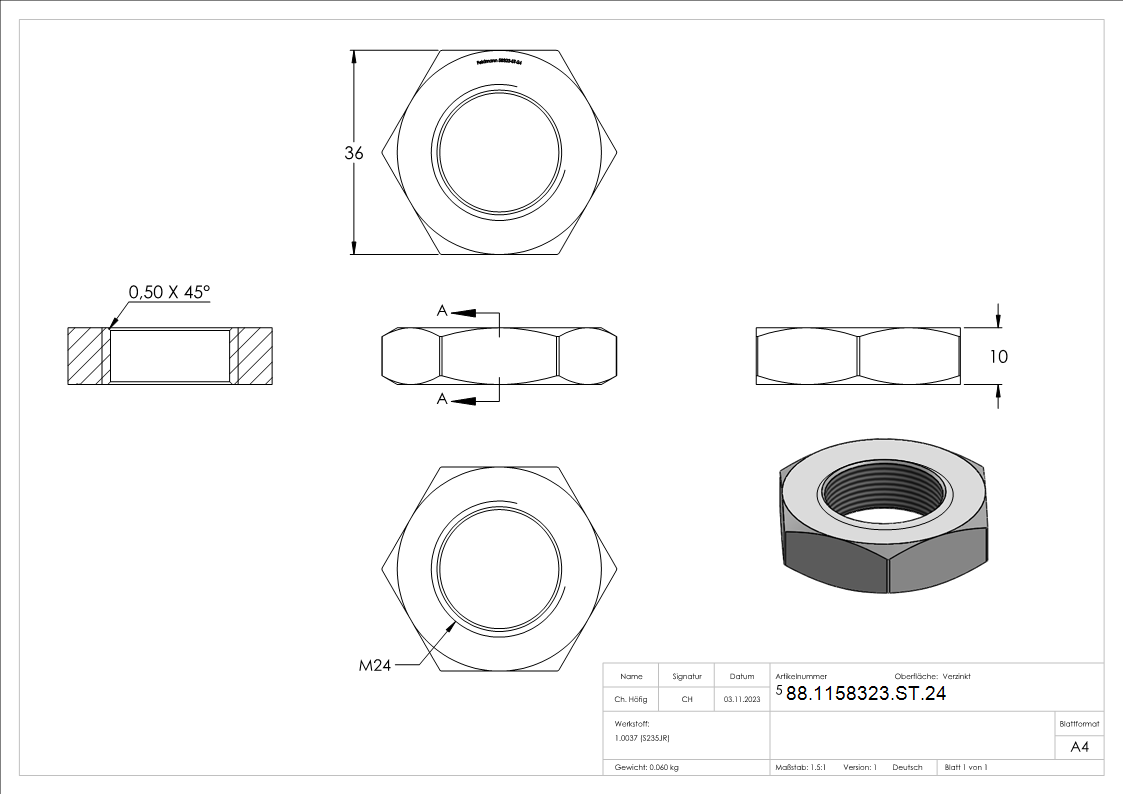Select the 0,50 X 45° chamfer annotation
The height and width of the screenshot is (794, 1123).
pos(169,292)
